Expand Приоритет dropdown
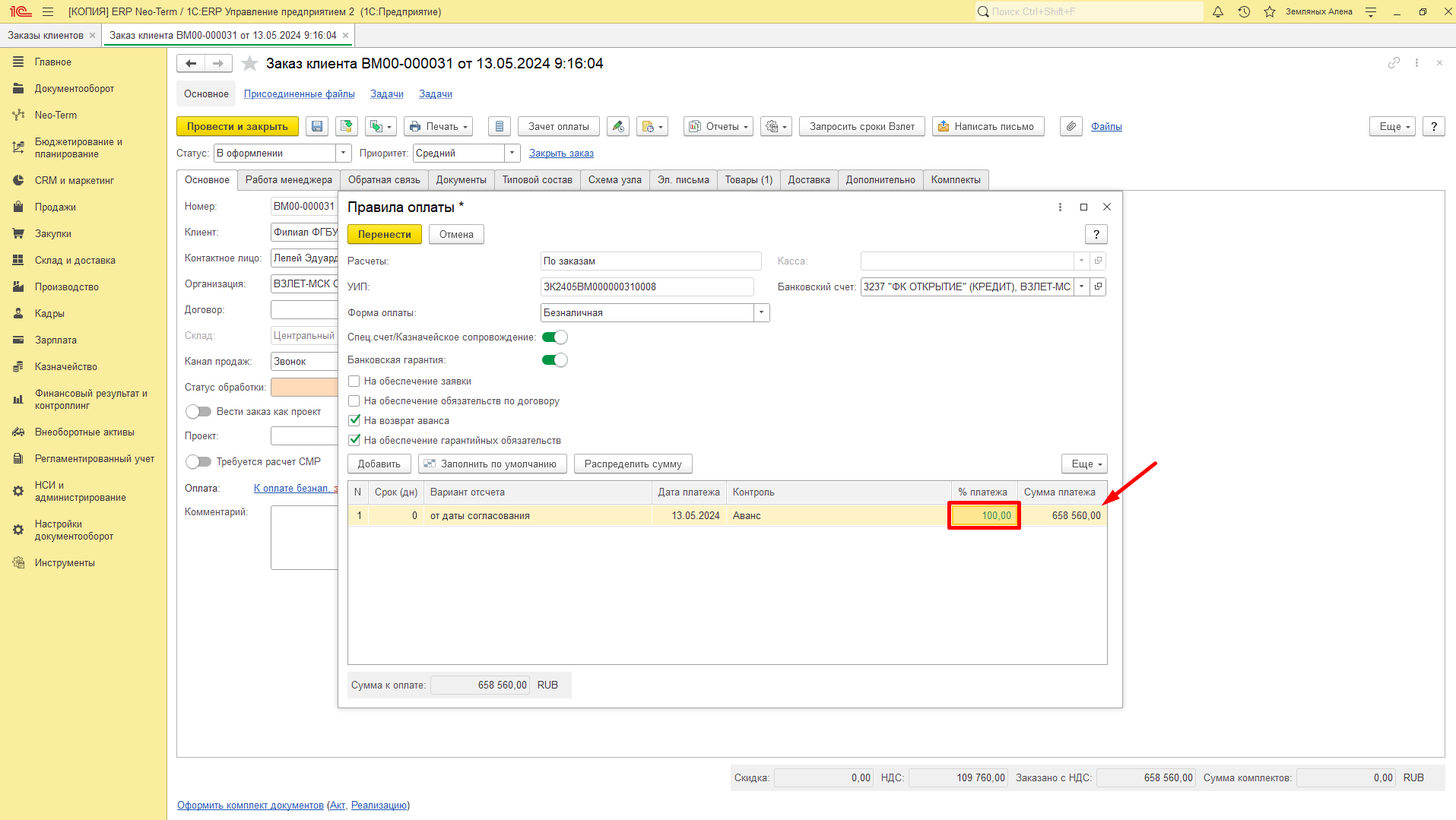This screenshot has width=1456, height=820. pyautogui.click(x=512, y=154)
